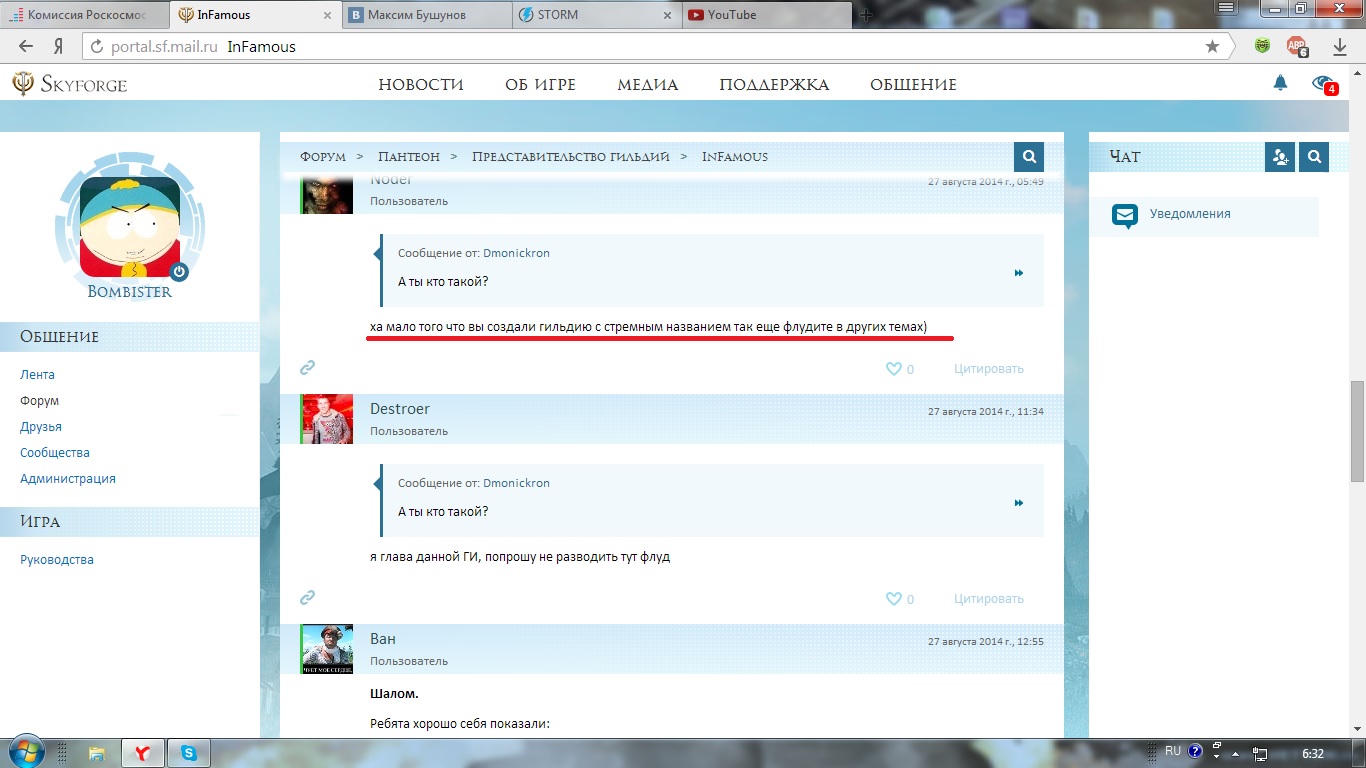The width and height of the screenshot is (1366, 768).
Task: Click the Форум breadcrumb
Action: pyautogui.click(x=323, y=157)
